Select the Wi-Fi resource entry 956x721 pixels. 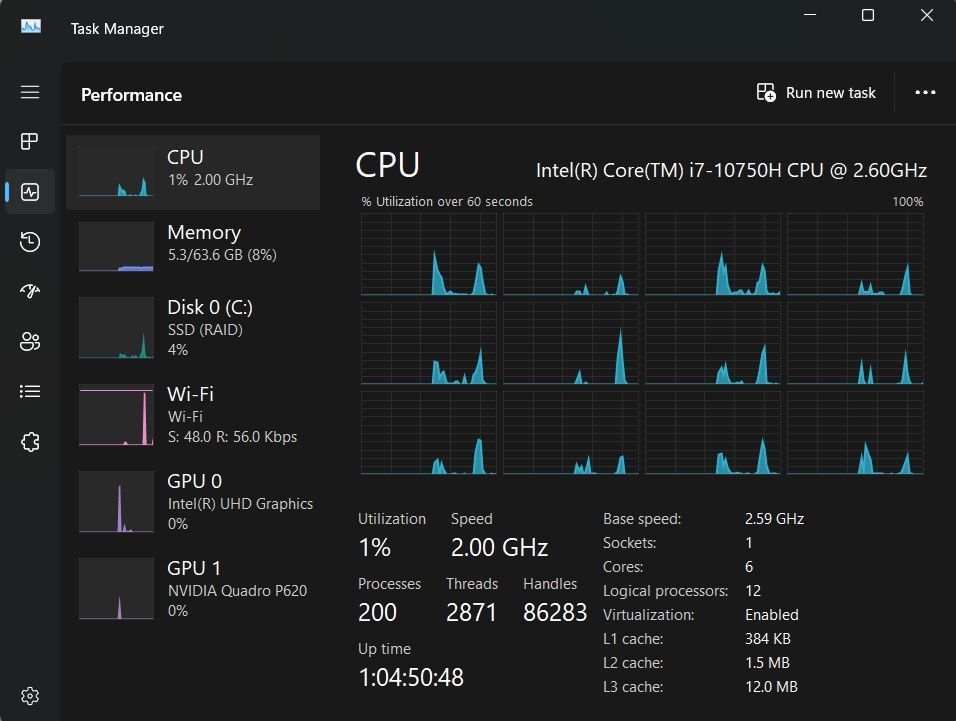193,416
